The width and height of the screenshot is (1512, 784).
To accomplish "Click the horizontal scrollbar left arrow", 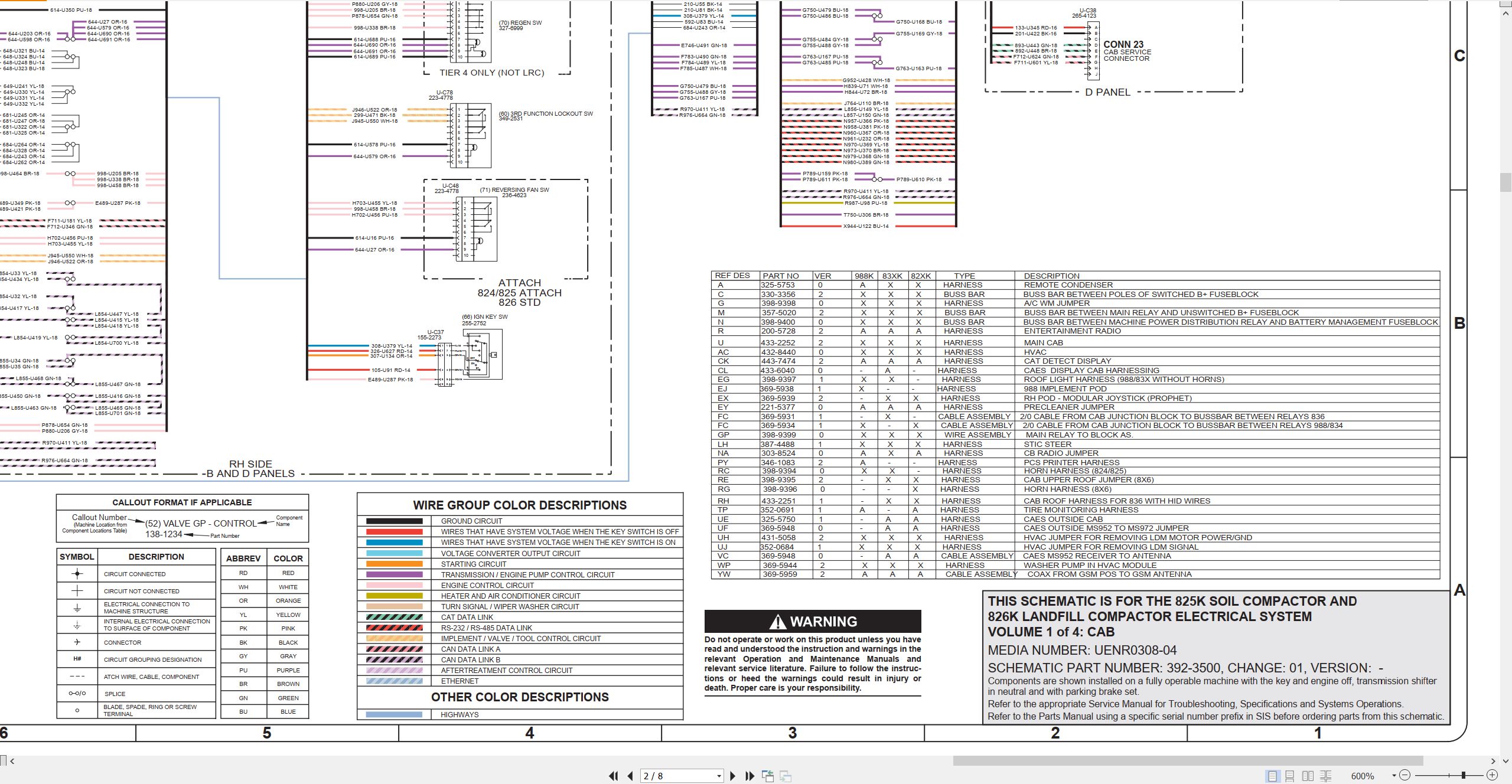I will coord(12,761).
